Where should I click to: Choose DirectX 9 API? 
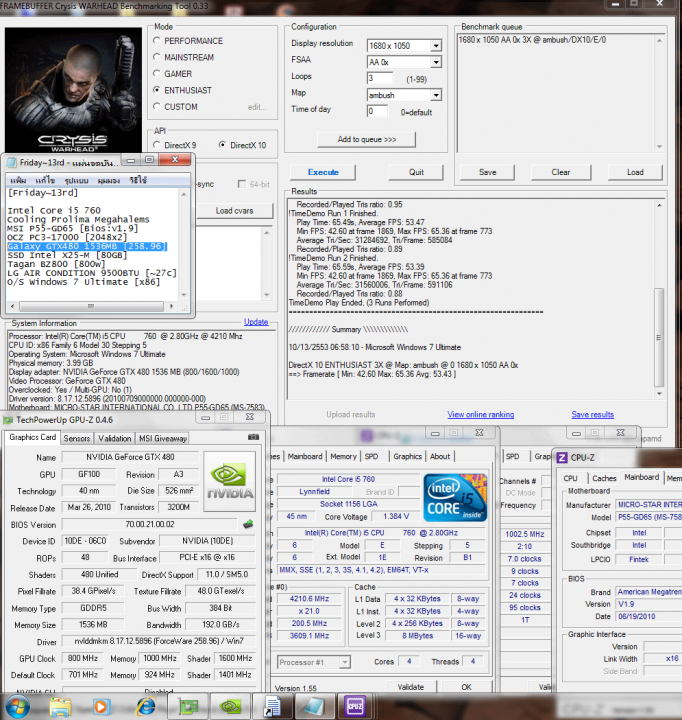[x=157, y=145]
